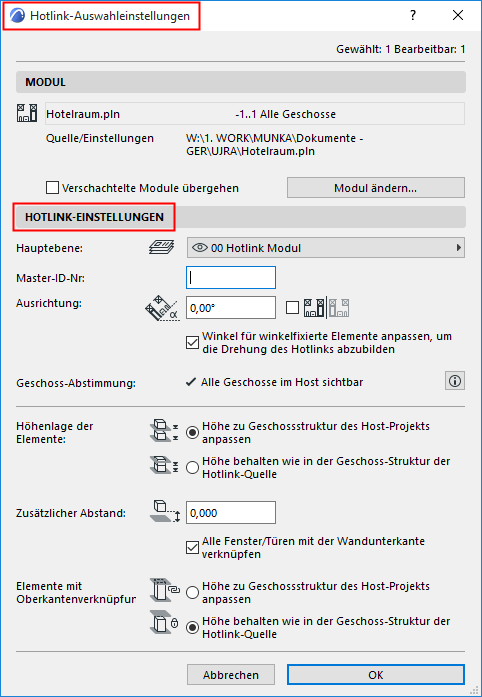Viewport: 482px width, 697px height.
Task: Collapse the HOTLINK-EINSTELLUNGEN panel header
Action: point(241,217)
